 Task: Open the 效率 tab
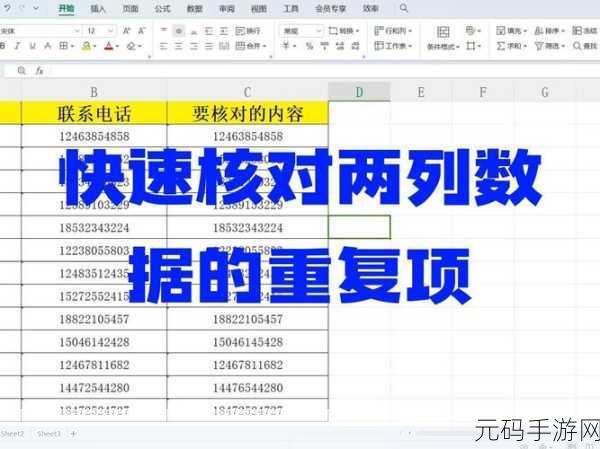(x=371, y=8)
